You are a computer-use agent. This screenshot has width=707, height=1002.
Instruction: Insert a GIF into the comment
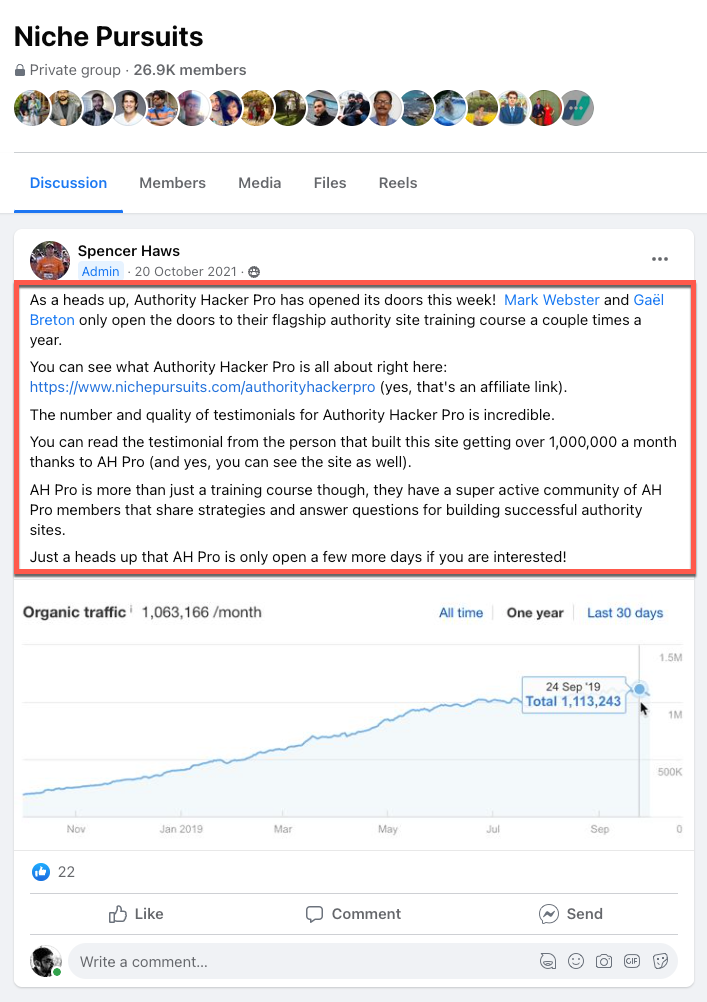[632, 961]
